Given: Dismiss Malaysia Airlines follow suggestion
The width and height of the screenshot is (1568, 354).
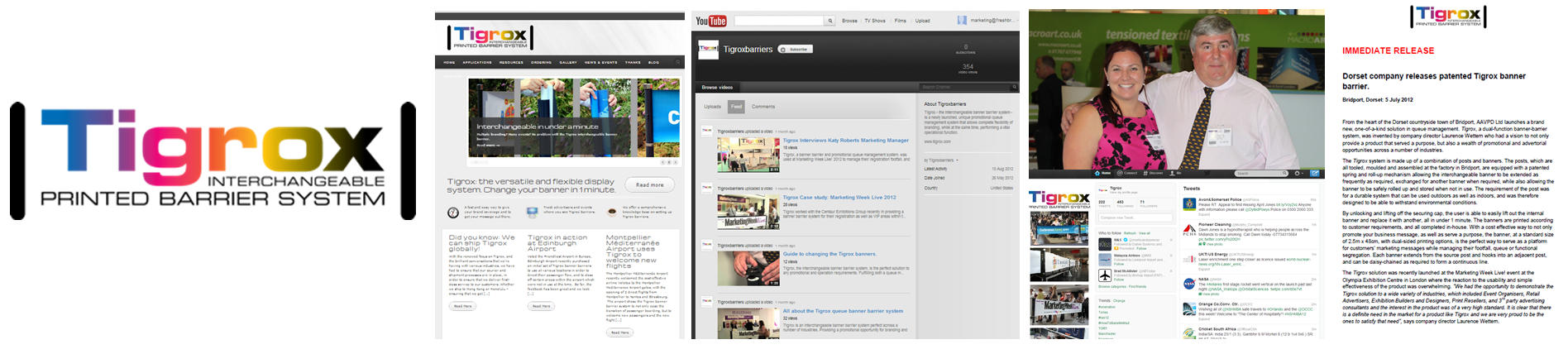Looking at the screenshot, I should [1171, 255].
